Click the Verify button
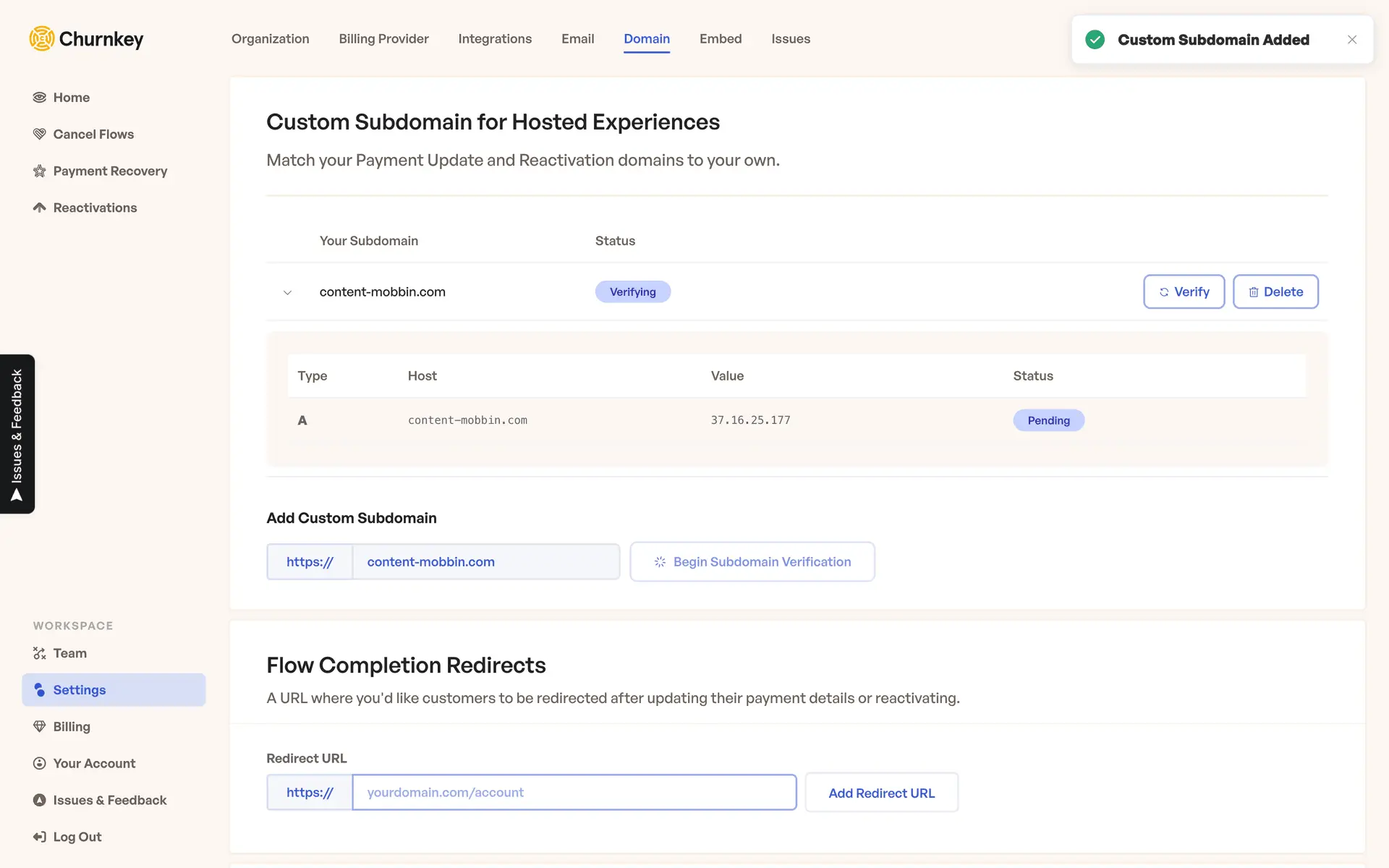1389x868 pixels. click(1184, 292)
